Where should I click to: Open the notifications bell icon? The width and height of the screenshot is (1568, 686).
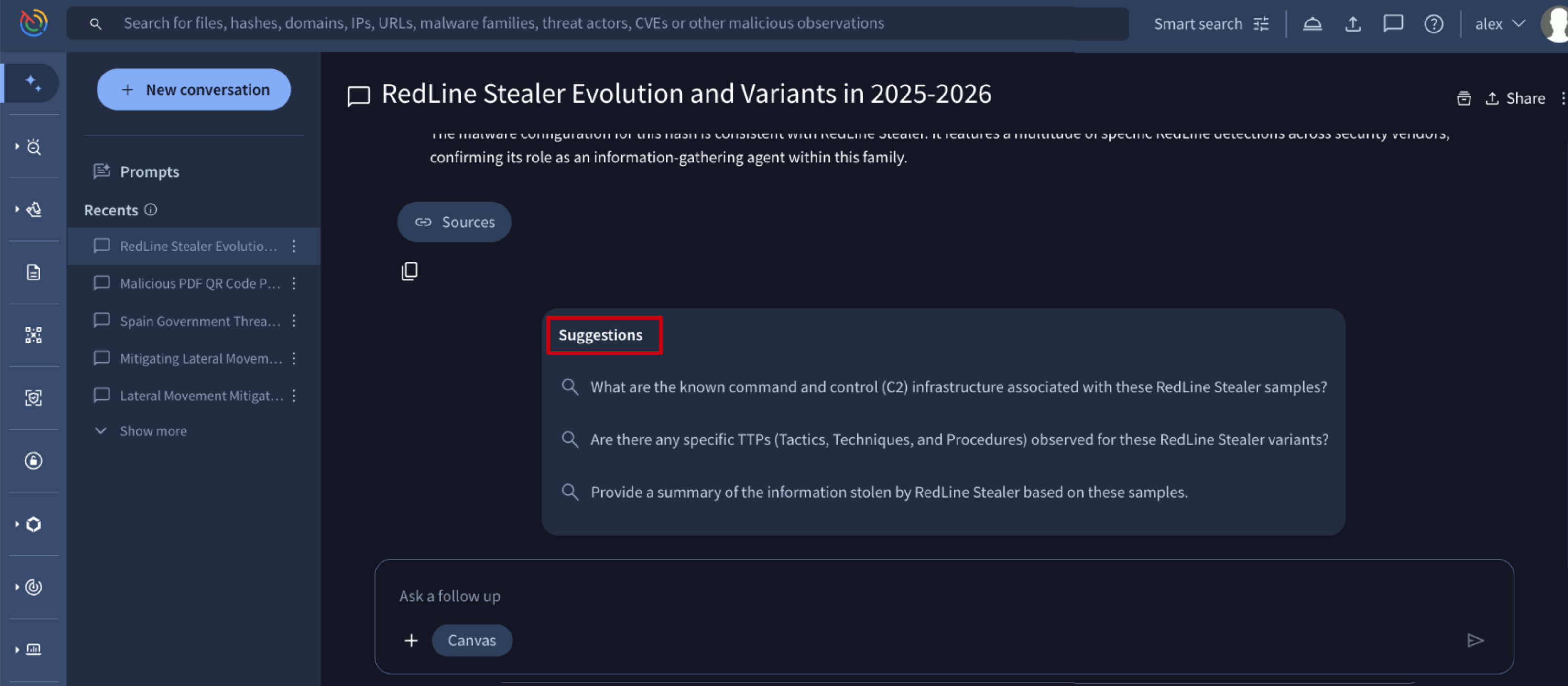click(x=1312, y=24)
